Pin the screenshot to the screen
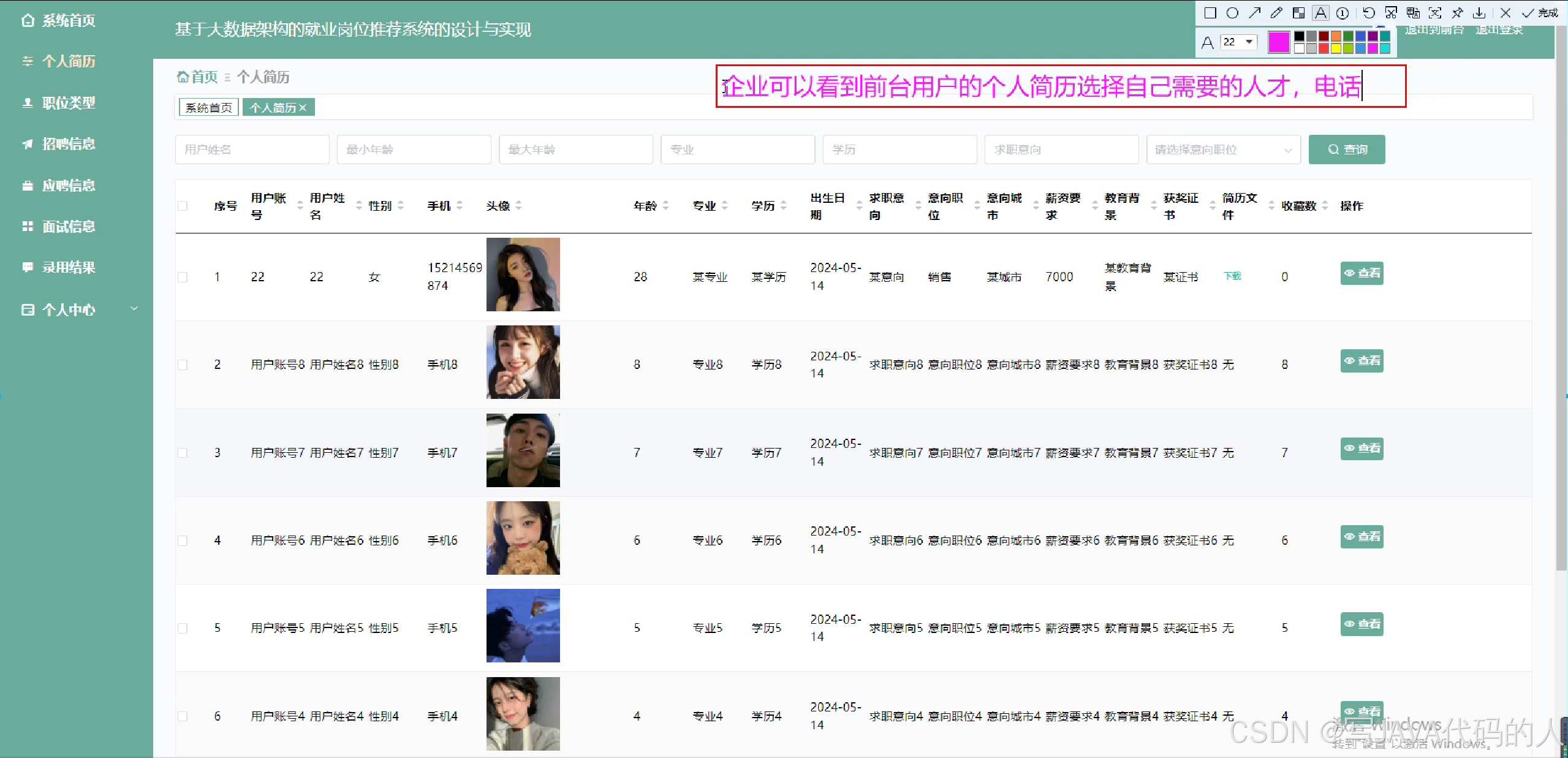The image size is (1568, 758). point(1457,13)
